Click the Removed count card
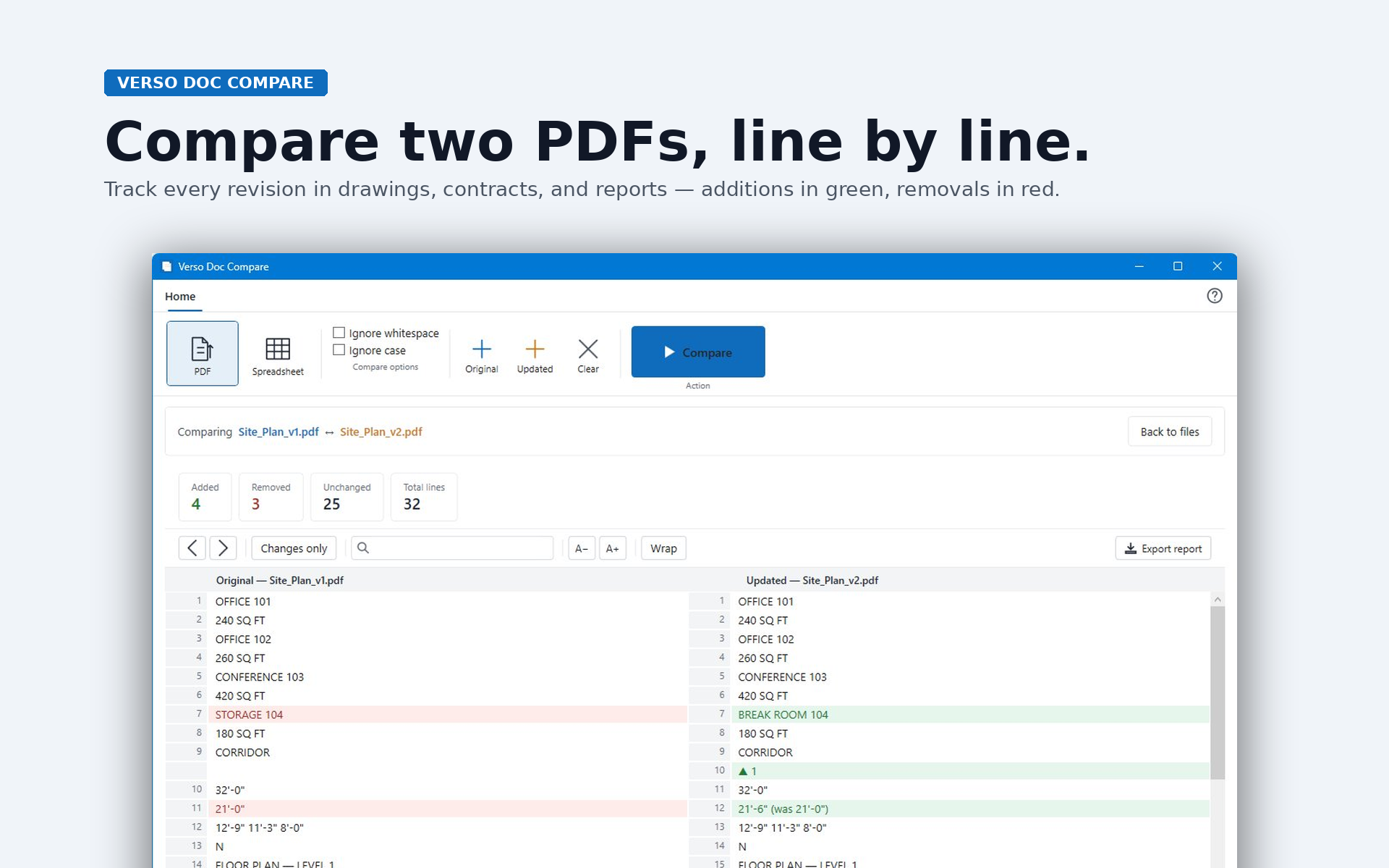1389x868 pixels. click(271, 497)
